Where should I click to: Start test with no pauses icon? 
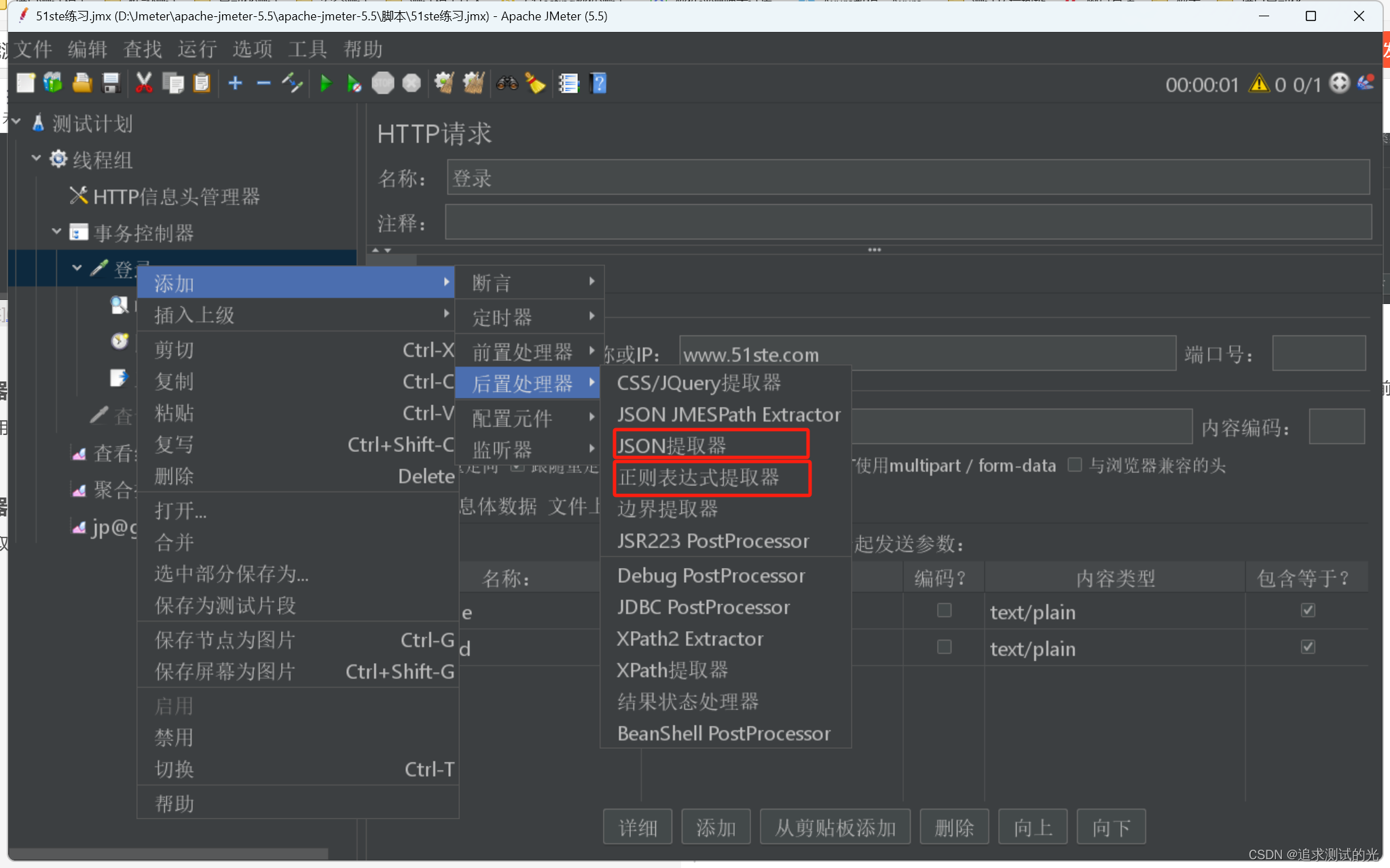[x=354, y=83]
